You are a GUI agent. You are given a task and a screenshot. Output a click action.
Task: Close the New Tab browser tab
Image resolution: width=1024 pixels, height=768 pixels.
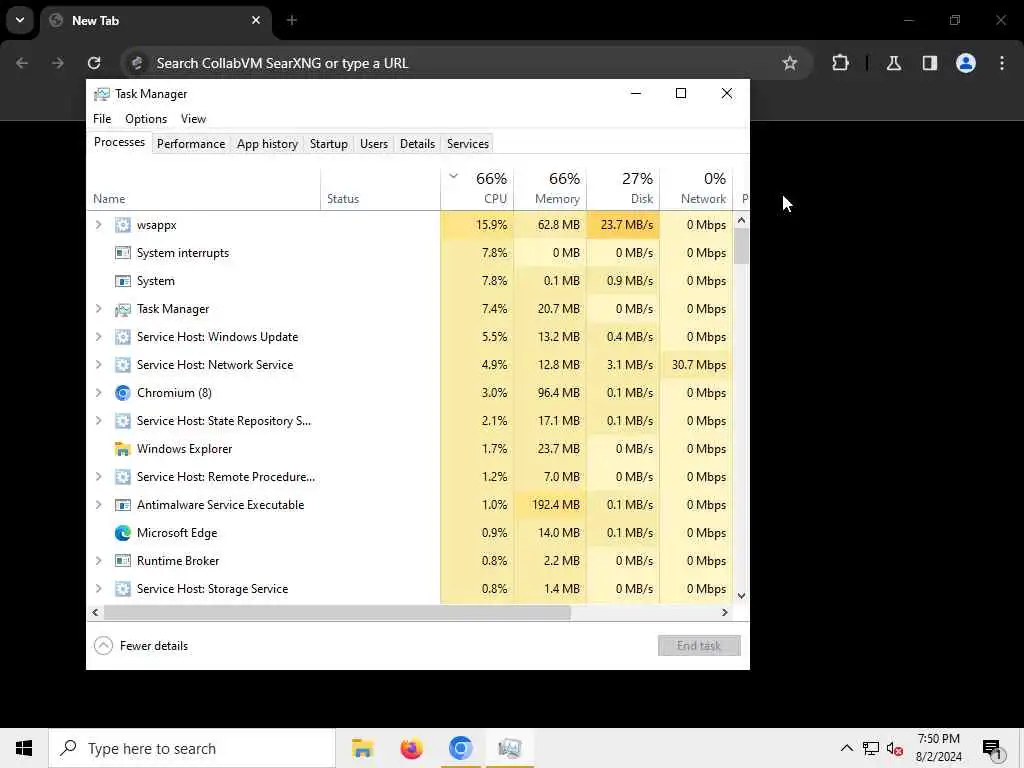tap(256, 20)
